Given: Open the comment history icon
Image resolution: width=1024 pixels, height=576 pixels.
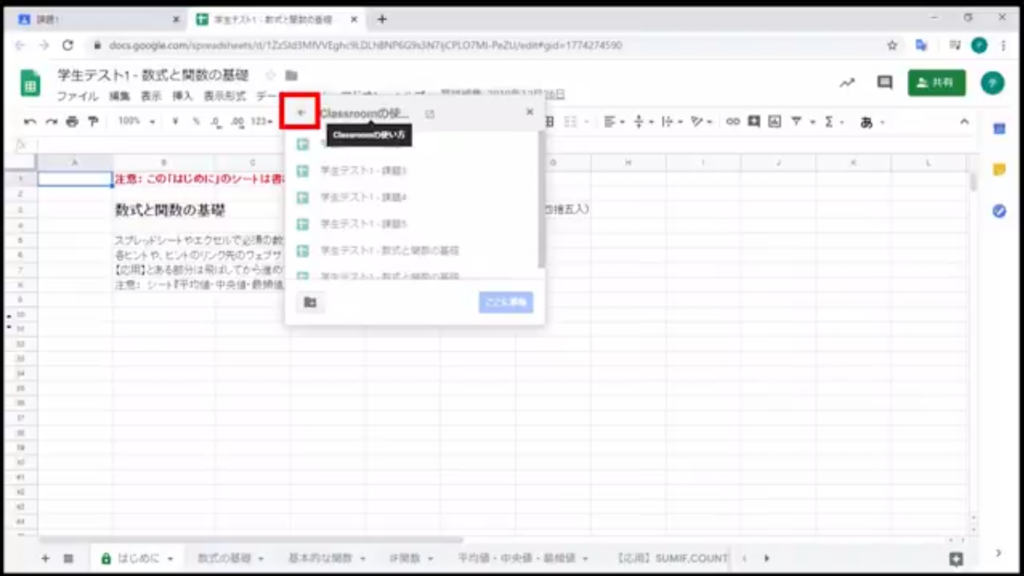Looking at the screenshot, I should pyautogui.click(x=884, y=82).
